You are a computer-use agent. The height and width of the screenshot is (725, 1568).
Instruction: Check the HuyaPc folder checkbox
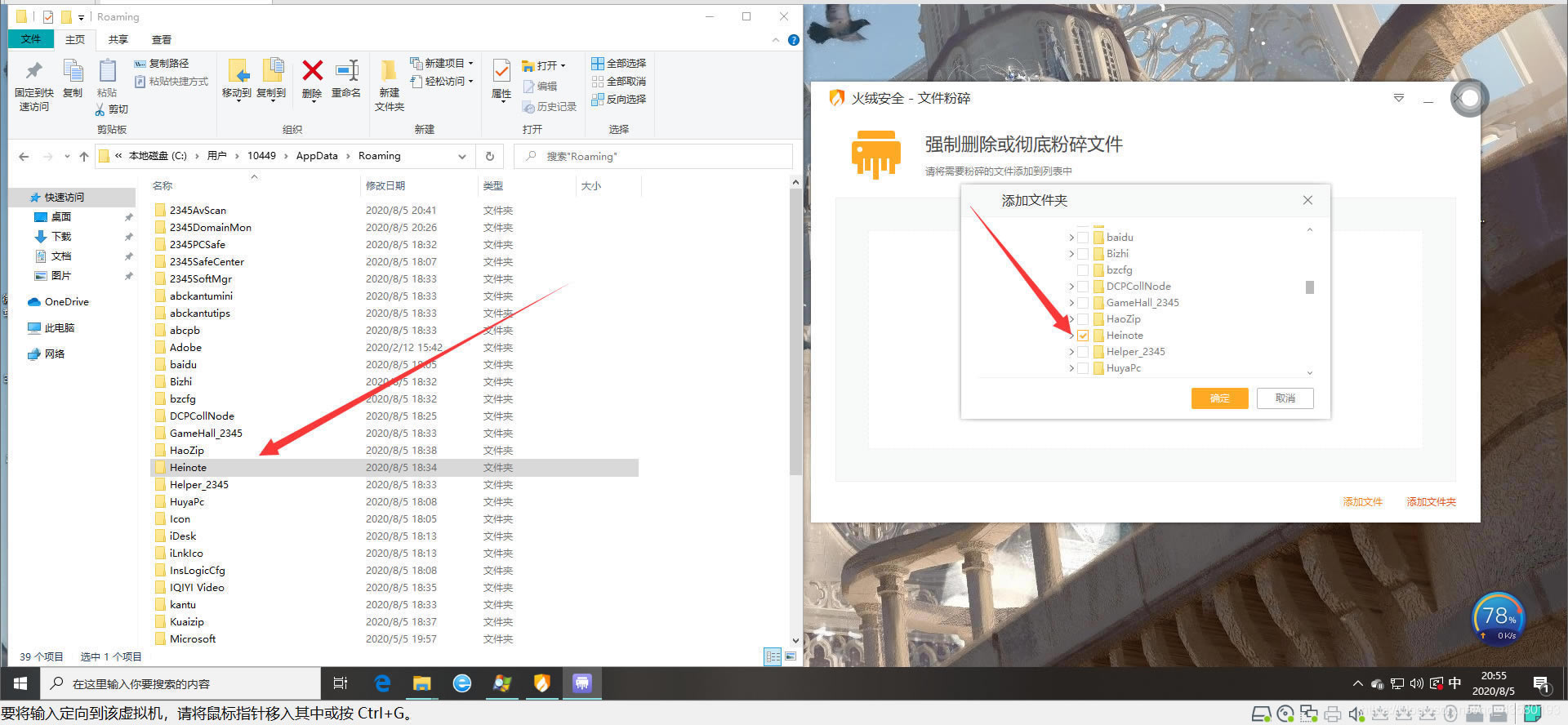point(1083,368)
